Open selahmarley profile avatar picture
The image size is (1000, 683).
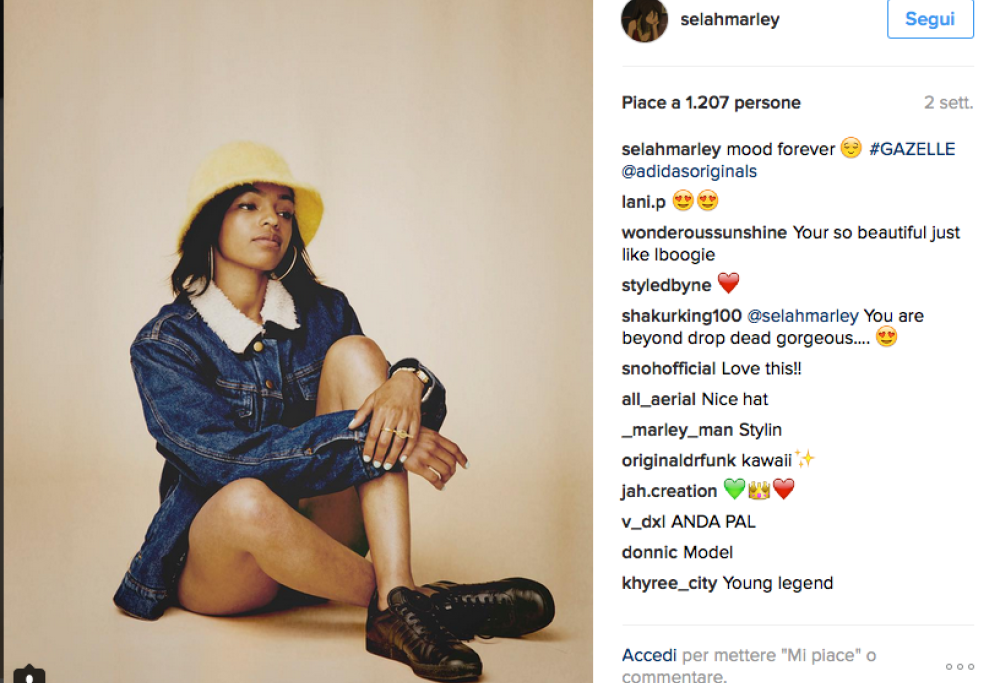[644, 20]
